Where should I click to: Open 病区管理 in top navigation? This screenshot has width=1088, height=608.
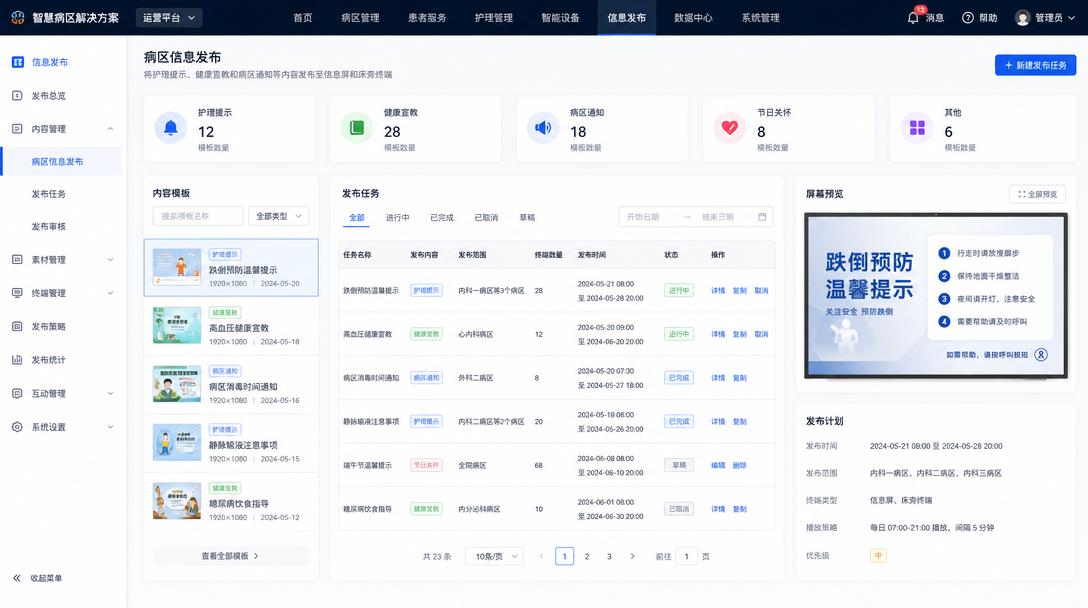click(360, 18)
